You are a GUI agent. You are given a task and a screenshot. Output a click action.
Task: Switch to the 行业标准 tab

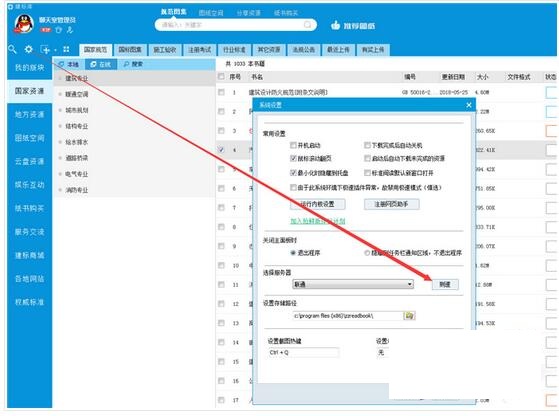click(x=234, y=50)
